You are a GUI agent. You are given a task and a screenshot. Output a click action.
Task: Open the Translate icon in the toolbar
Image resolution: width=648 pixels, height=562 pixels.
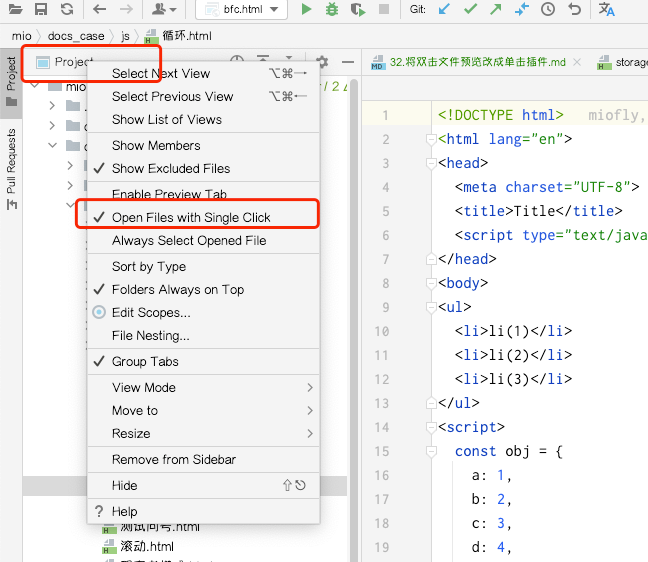pos(606,9)
